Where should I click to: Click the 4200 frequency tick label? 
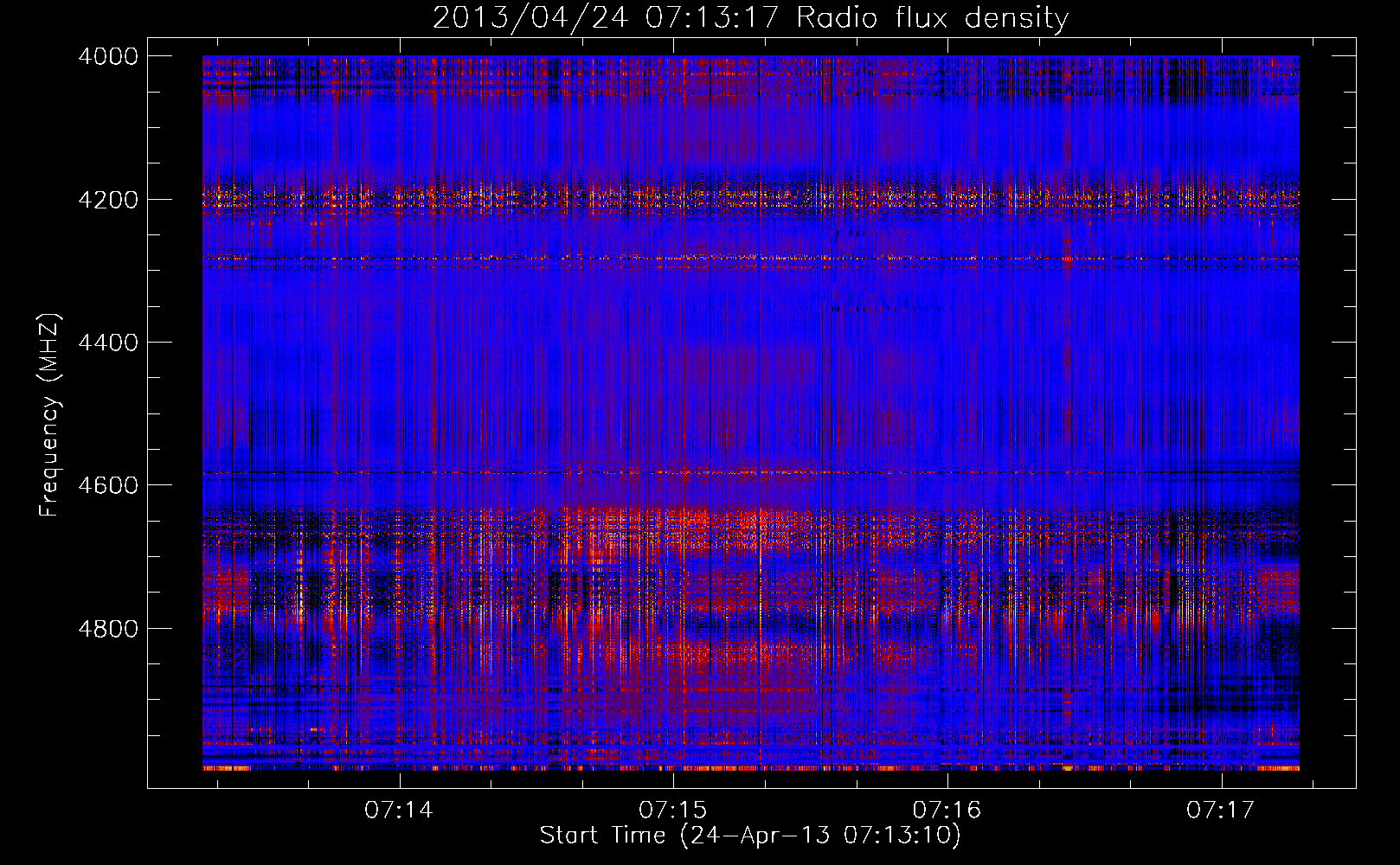click(x=108, y=200)
